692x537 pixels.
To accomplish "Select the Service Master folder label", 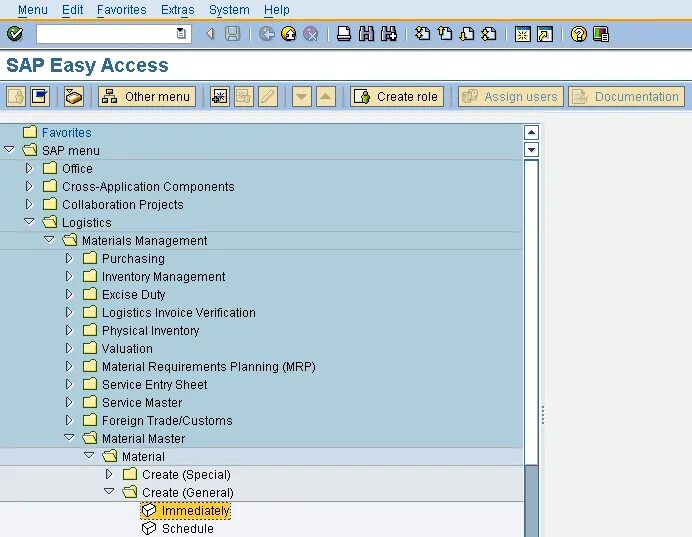I will pos(142,402).
